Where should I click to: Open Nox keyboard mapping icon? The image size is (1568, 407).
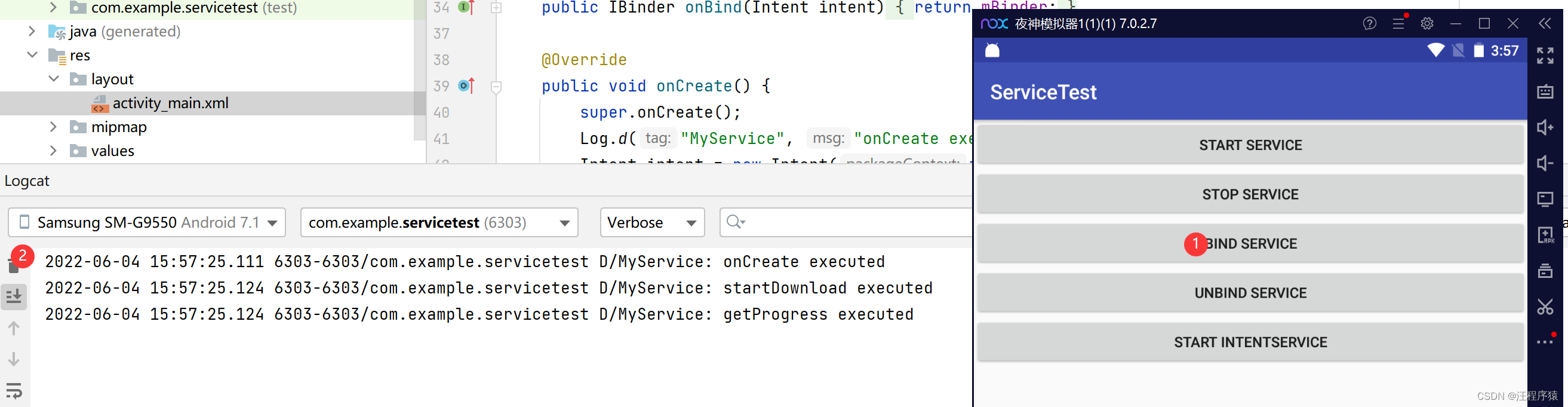pos(1545,92)
